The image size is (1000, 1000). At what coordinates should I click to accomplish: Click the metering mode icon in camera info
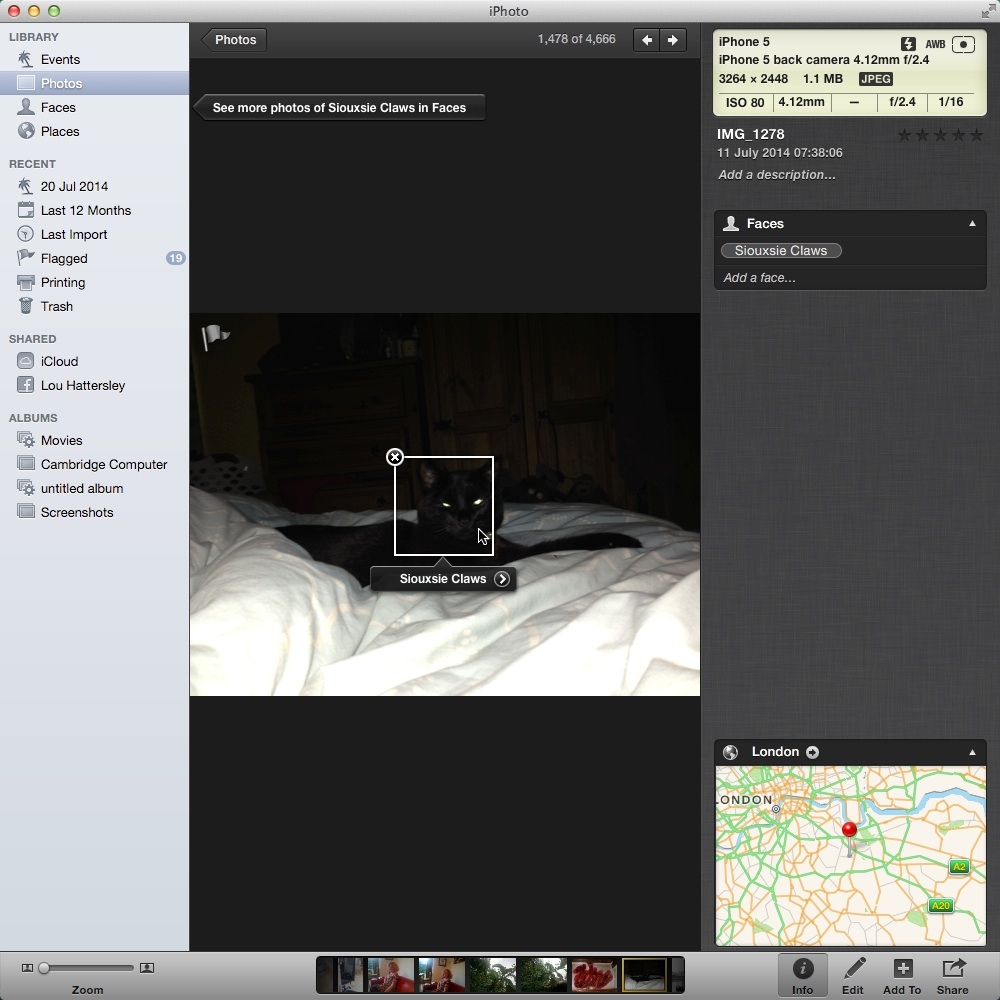coord(963,44)
